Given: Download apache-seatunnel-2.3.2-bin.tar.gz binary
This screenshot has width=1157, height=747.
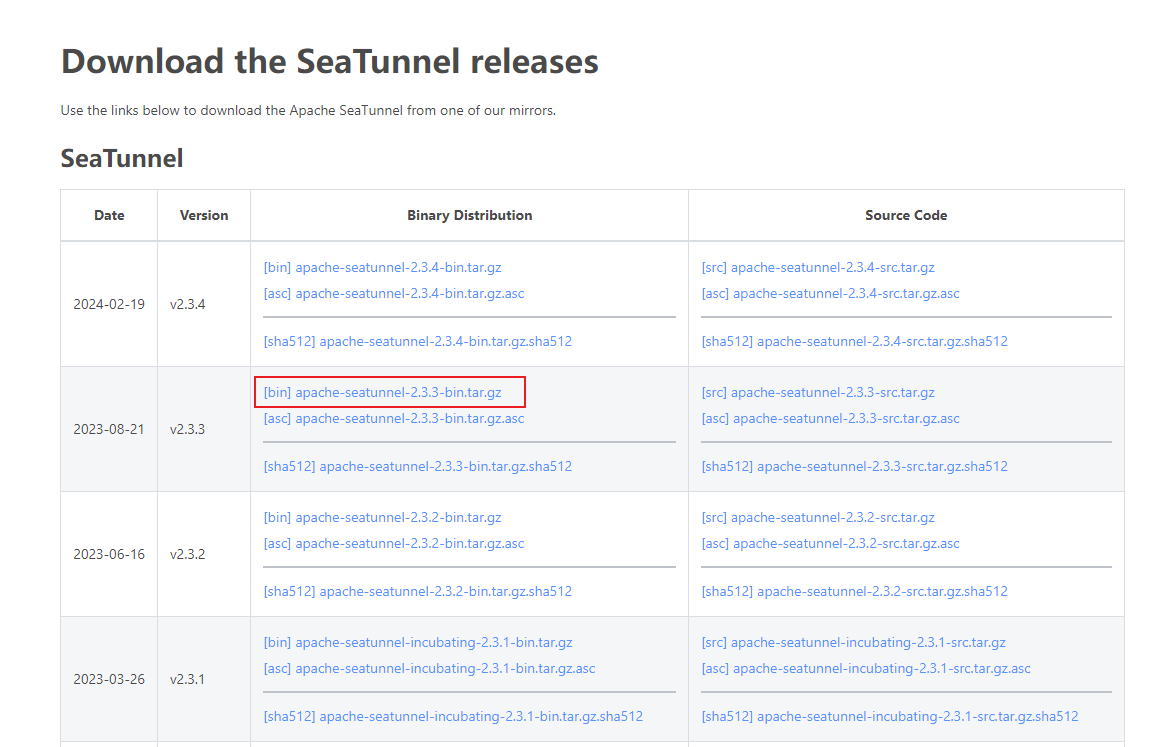Looking at the screenshot, I should pos(382,517).
